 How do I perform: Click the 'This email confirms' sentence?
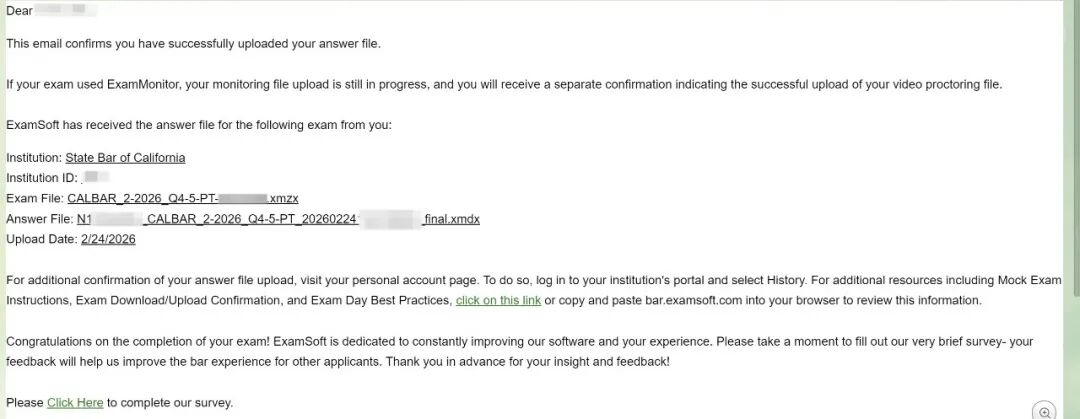click(193, 43)
